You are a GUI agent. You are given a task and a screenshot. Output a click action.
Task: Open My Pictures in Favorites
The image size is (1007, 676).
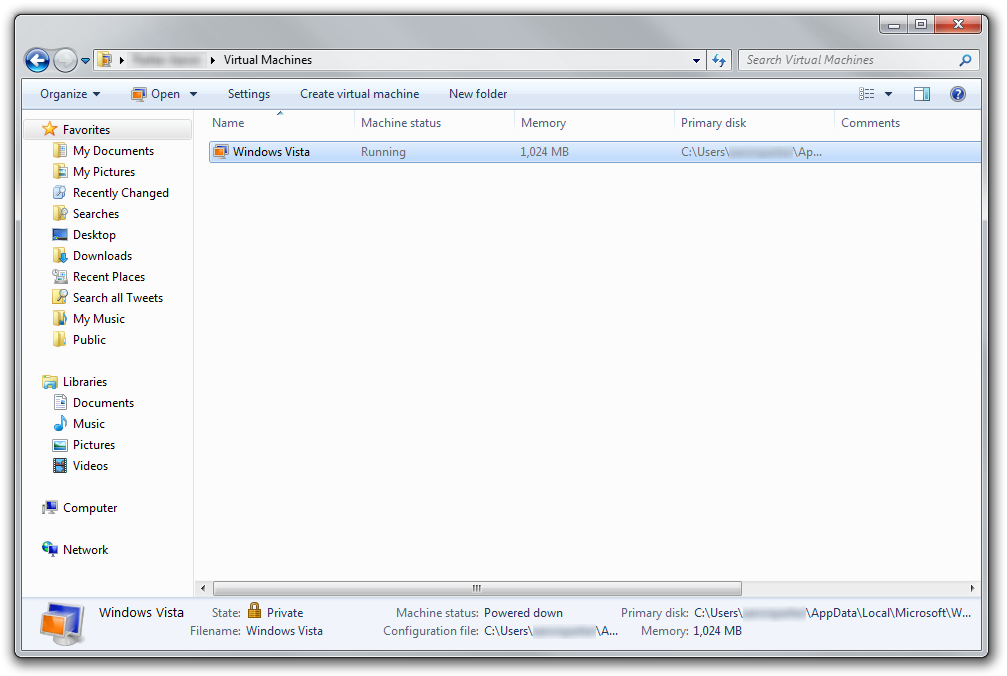click(103, 172)
